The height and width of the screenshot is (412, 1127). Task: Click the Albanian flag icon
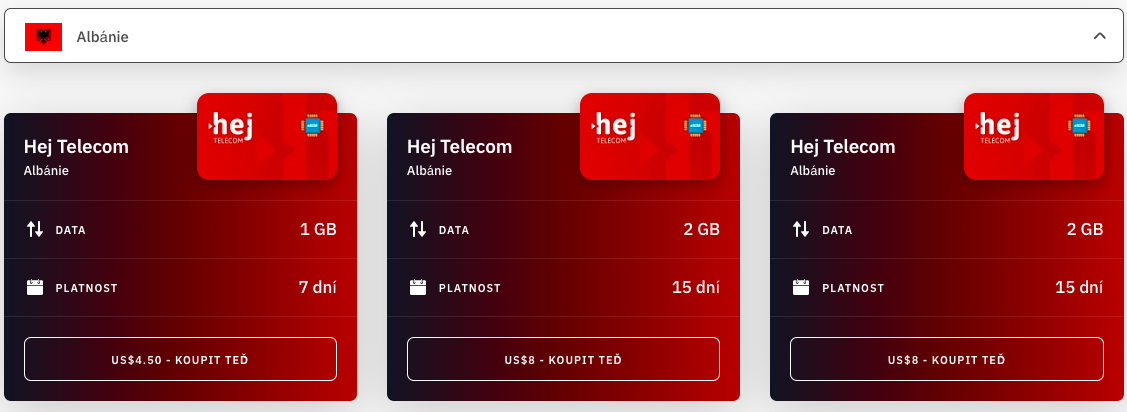(x=43, y=36)
